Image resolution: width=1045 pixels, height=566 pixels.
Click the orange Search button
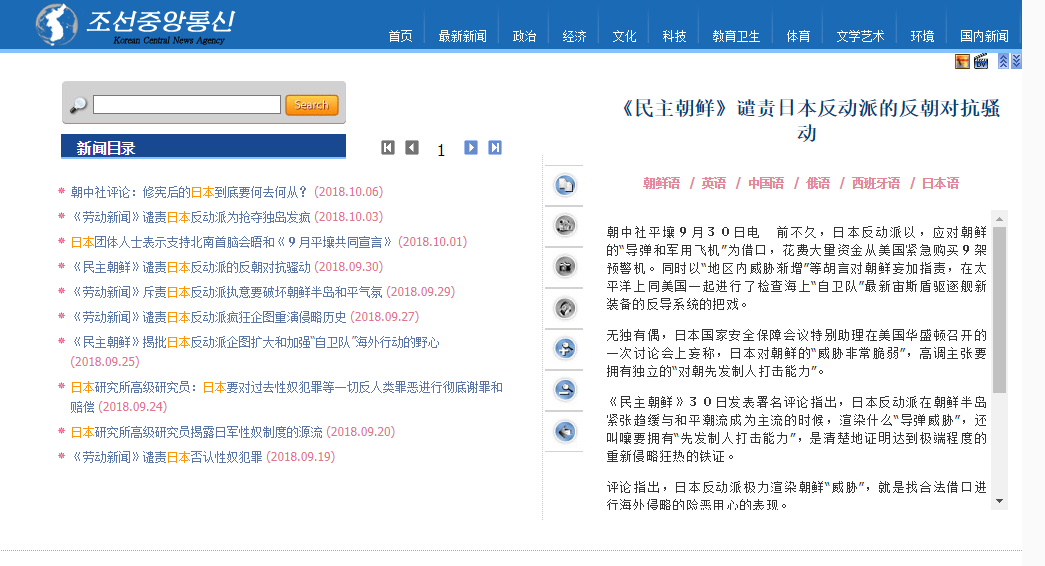(312, 105)
